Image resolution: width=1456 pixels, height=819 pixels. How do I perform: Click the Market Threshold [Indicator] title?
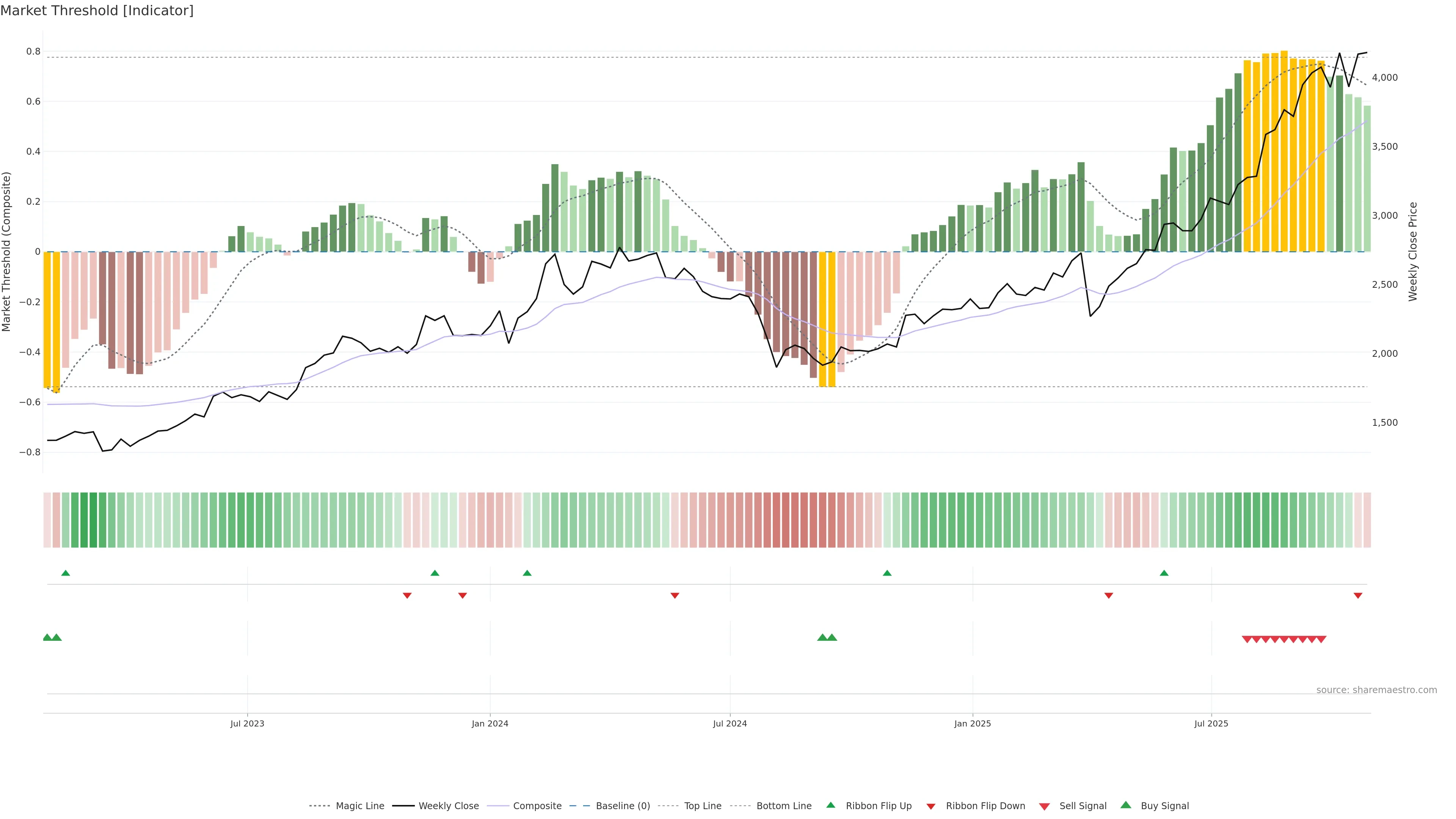tap(97, 11)
